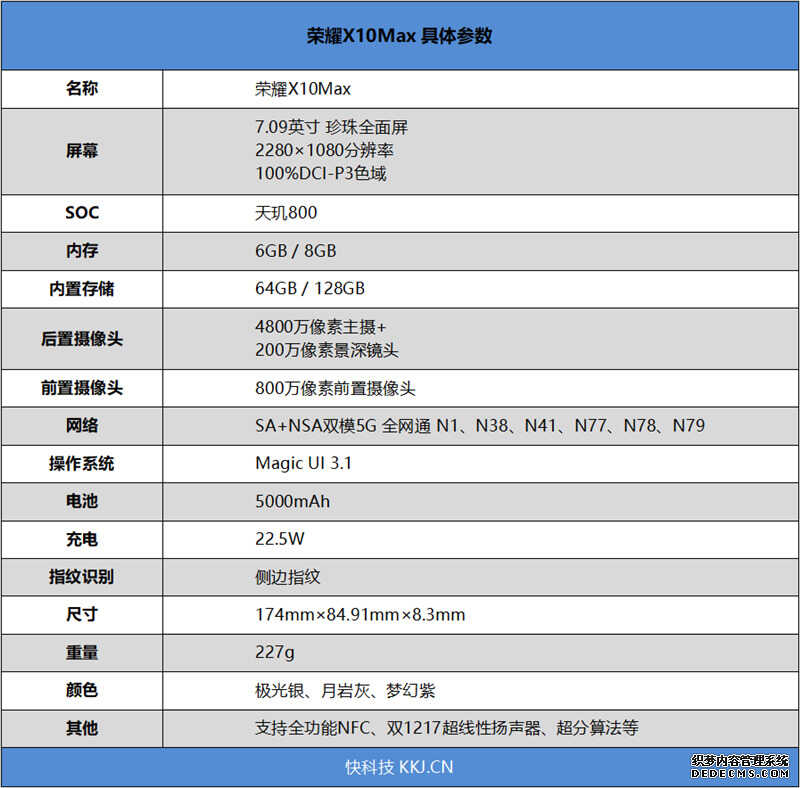Click the value 227g
Viewport: 800px width, 788px height.
pyautogui.click(x=275, y=653)
